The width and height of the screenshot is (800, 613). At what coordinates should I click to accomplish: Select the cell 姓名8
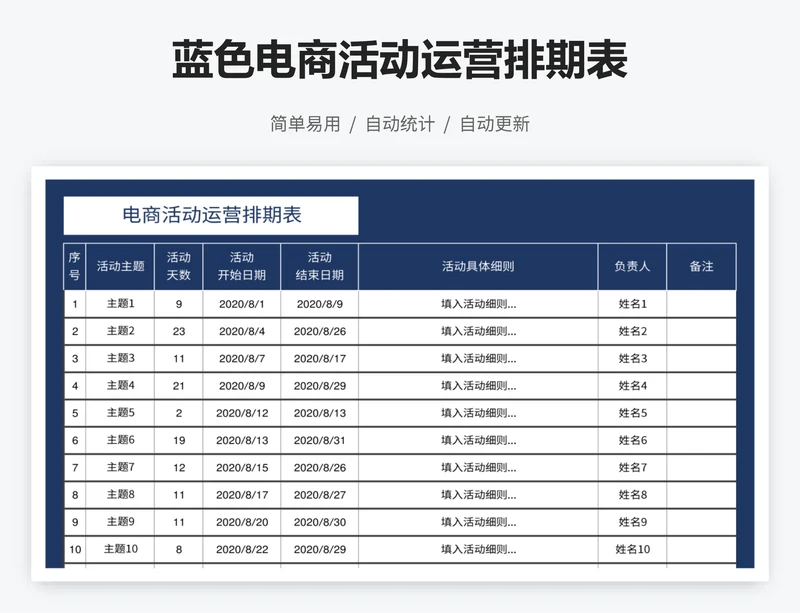pyautogui.click(x=632, y=495)
